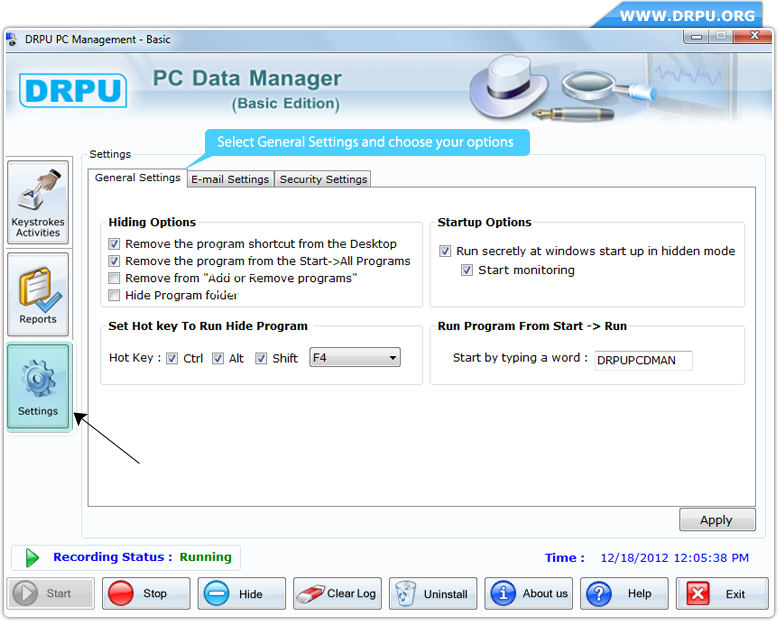The width and height of the screenshot is (778, 621).
Task: Select the Settings gear sidebar icon
Action: click(x=38, y=386)
